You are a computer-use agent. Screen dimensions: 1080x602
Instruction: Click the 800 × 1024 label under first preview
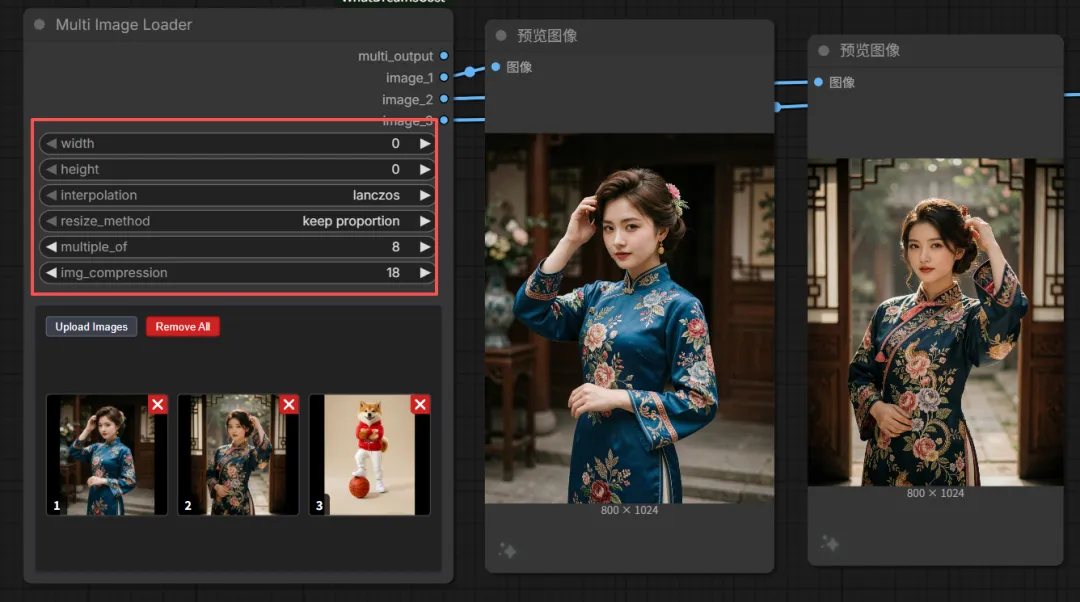tap(630, 510)
